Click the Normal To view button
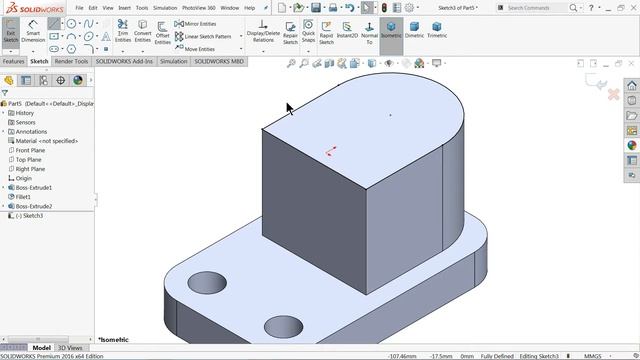Viewport: 640px width, 360px height. pyautogui.click(x=369, y=32)
